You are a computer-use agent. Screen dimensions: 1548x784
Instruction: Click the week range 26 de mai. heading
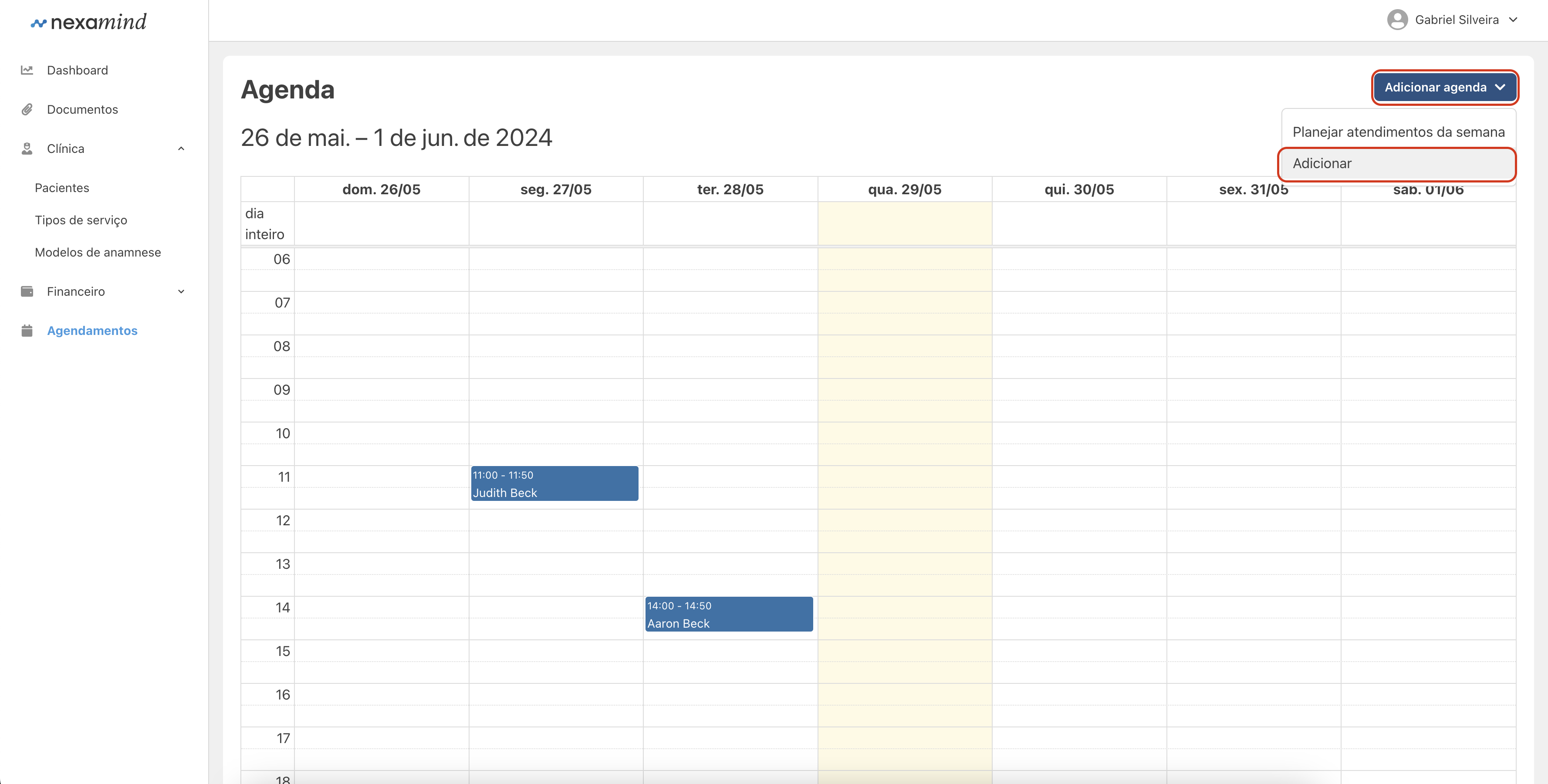[x=397, y=138]
